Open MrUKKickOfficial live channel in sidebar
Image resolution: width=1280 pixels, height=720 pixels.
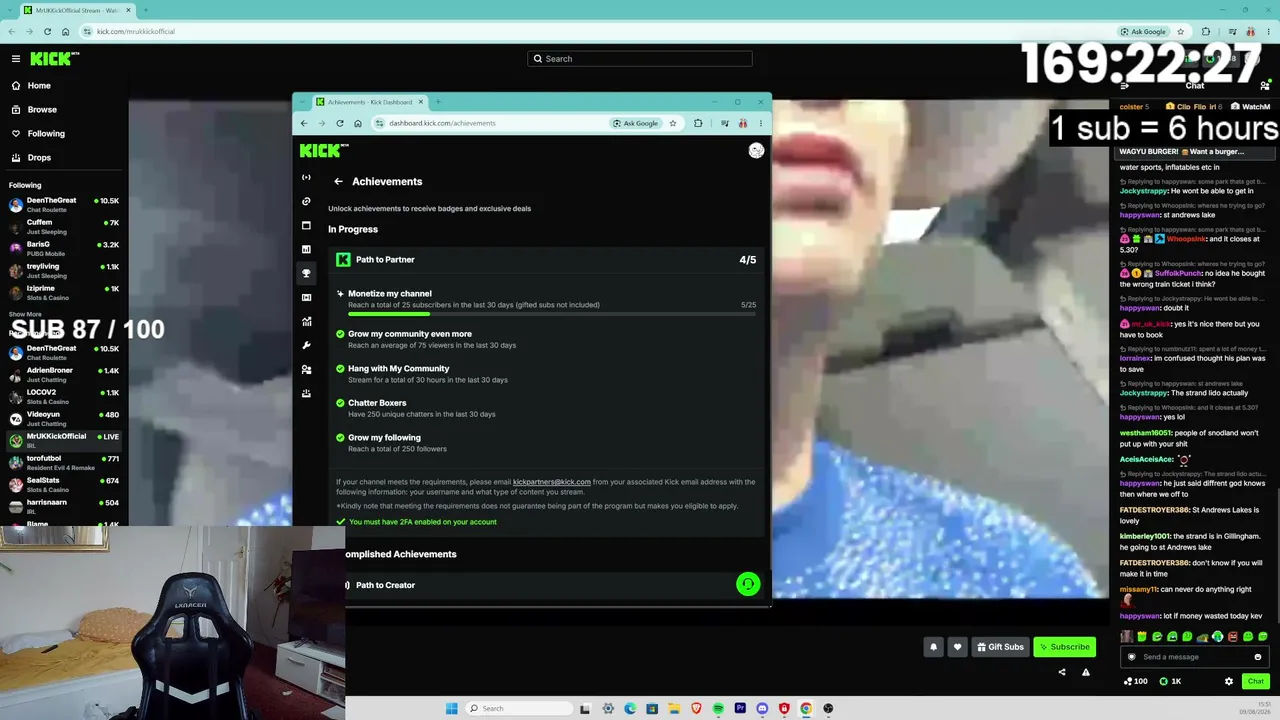pos(64,441)
